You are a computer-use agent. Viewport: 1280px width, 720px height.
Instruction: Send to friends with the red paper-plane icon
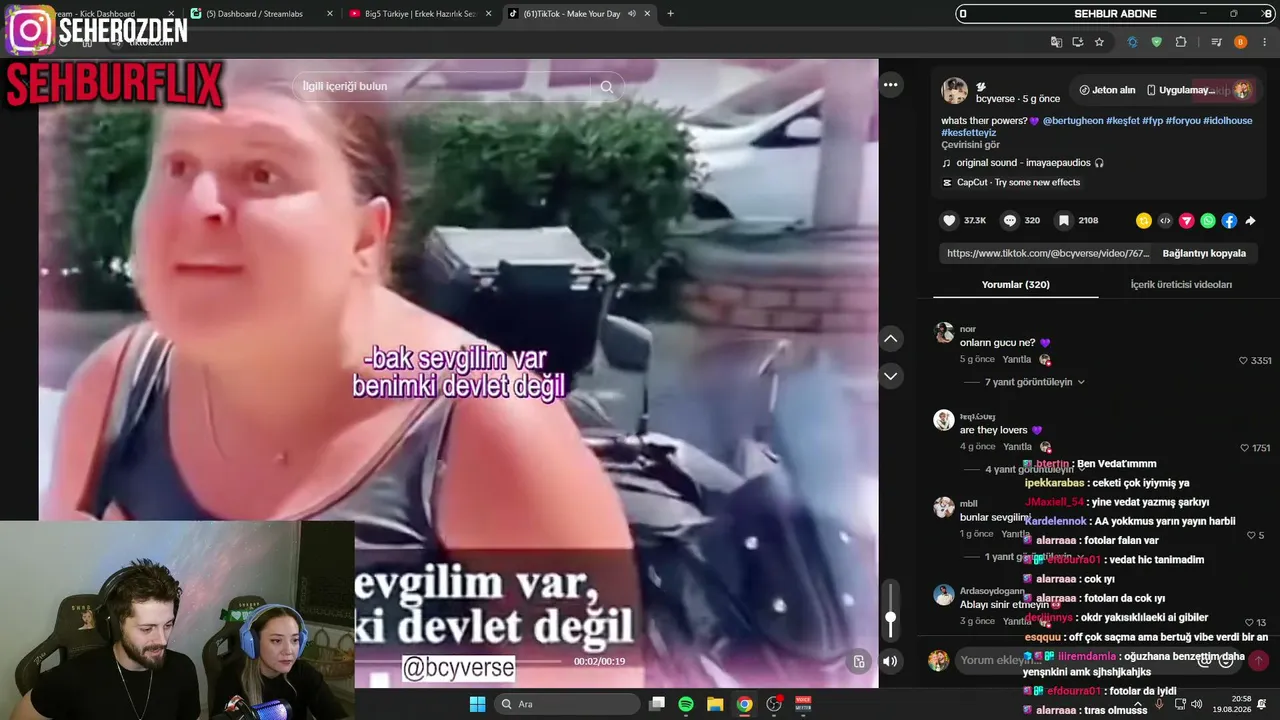(x=1187, y=221)
